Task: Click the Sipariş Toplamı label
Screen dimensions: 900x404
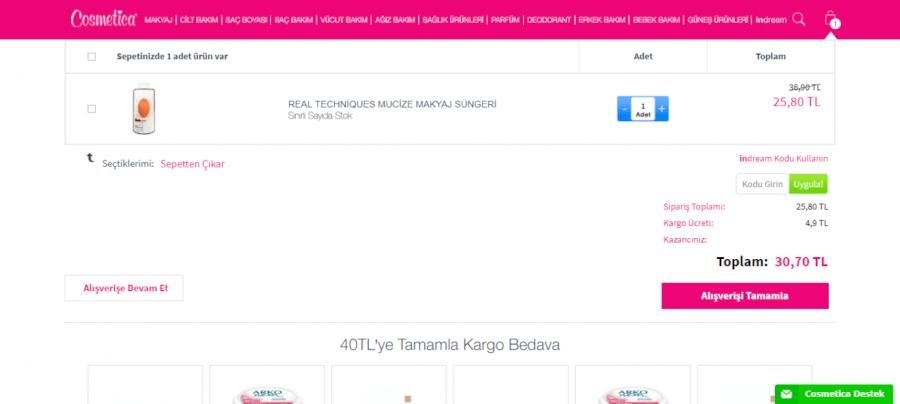Action: click(x=694, y=207)
